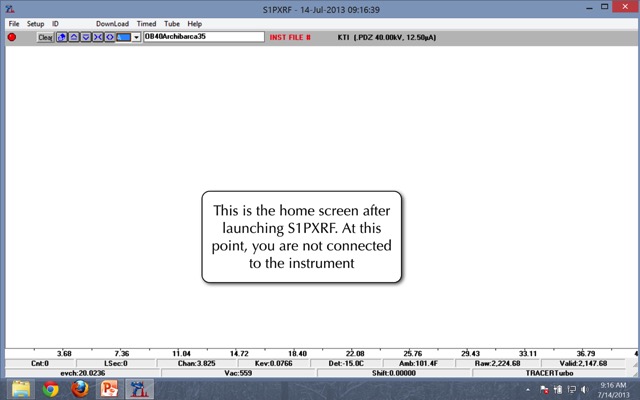Click the blue spectrum color swatch
This screenshot has height=400, width=640.
click(123, 37)
